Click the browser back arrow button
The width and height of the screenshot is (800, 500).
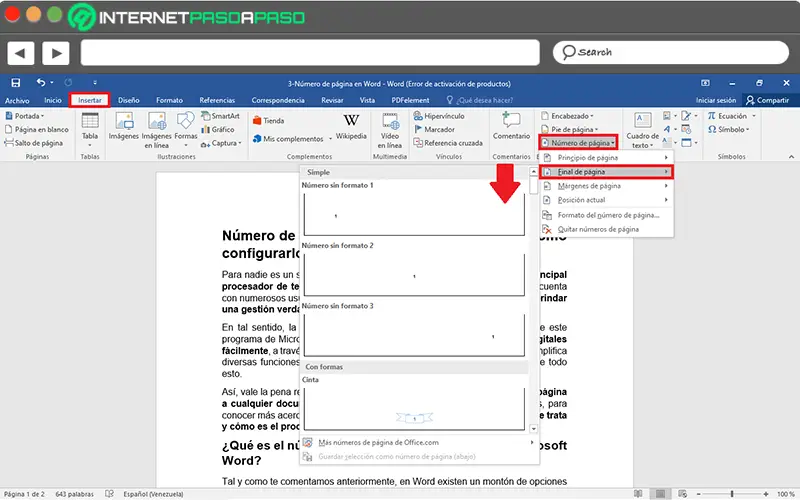click(x=20, y=53)
